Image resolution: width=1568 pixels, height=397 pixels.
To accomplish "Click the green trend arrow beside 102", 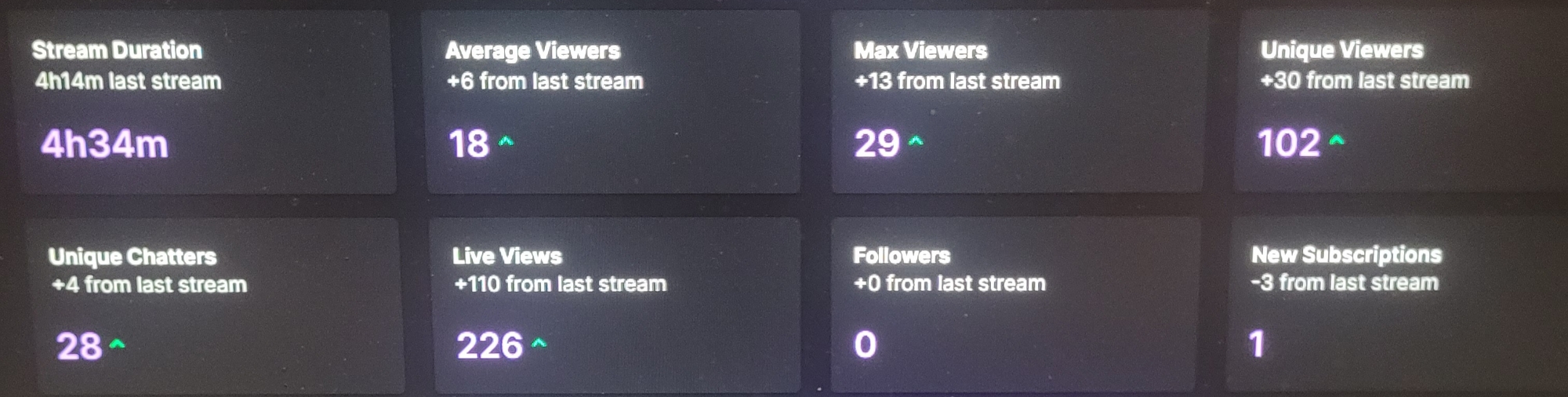I will click(x=1337, y=141).
